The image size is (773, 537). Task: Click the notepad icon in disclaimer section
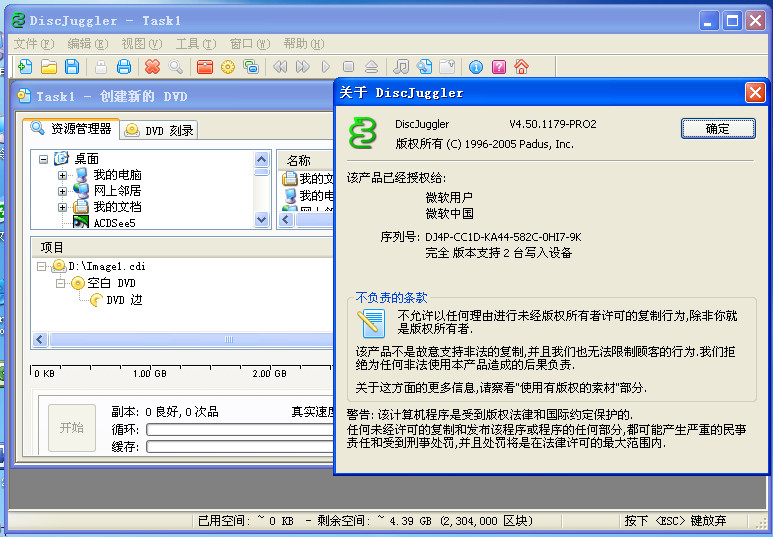[x=371, y=322]
